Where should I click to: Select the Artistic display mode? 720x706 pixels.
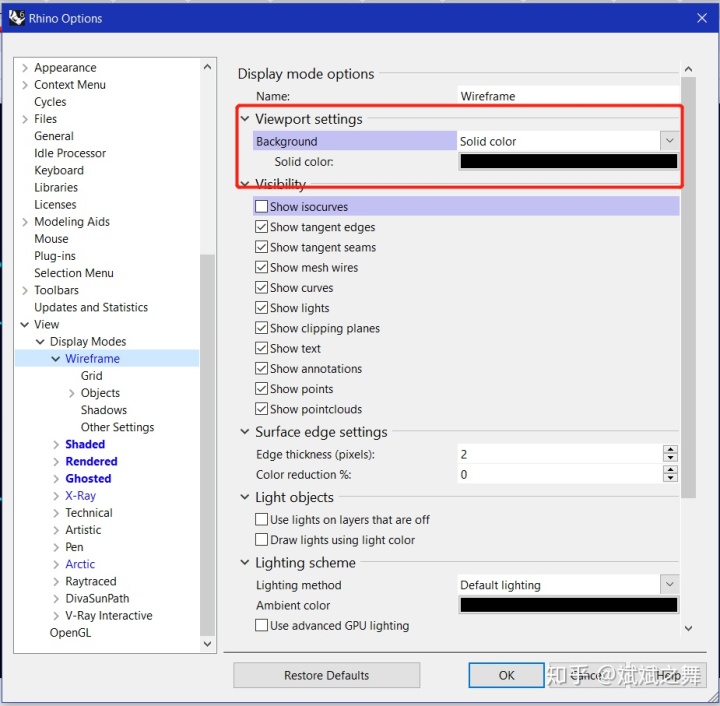coord(83,530)
